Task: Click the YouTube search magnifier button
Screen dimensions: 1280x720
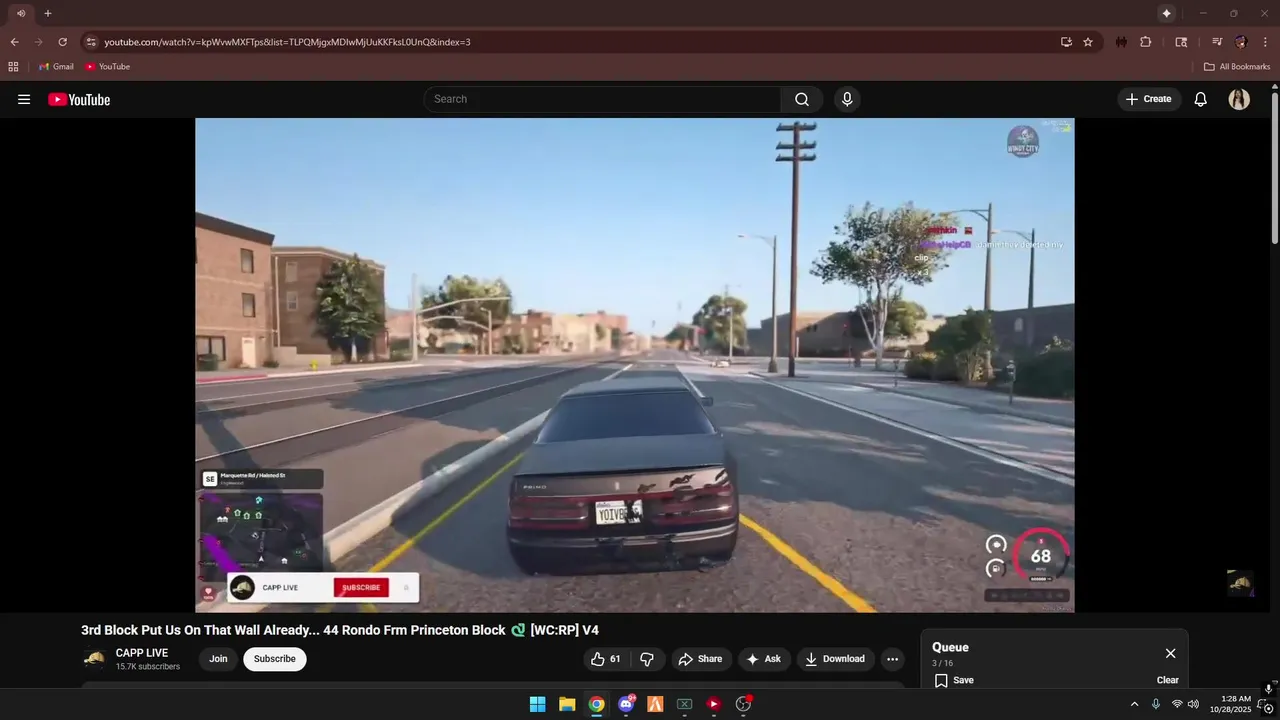Action: click(802, 99)
